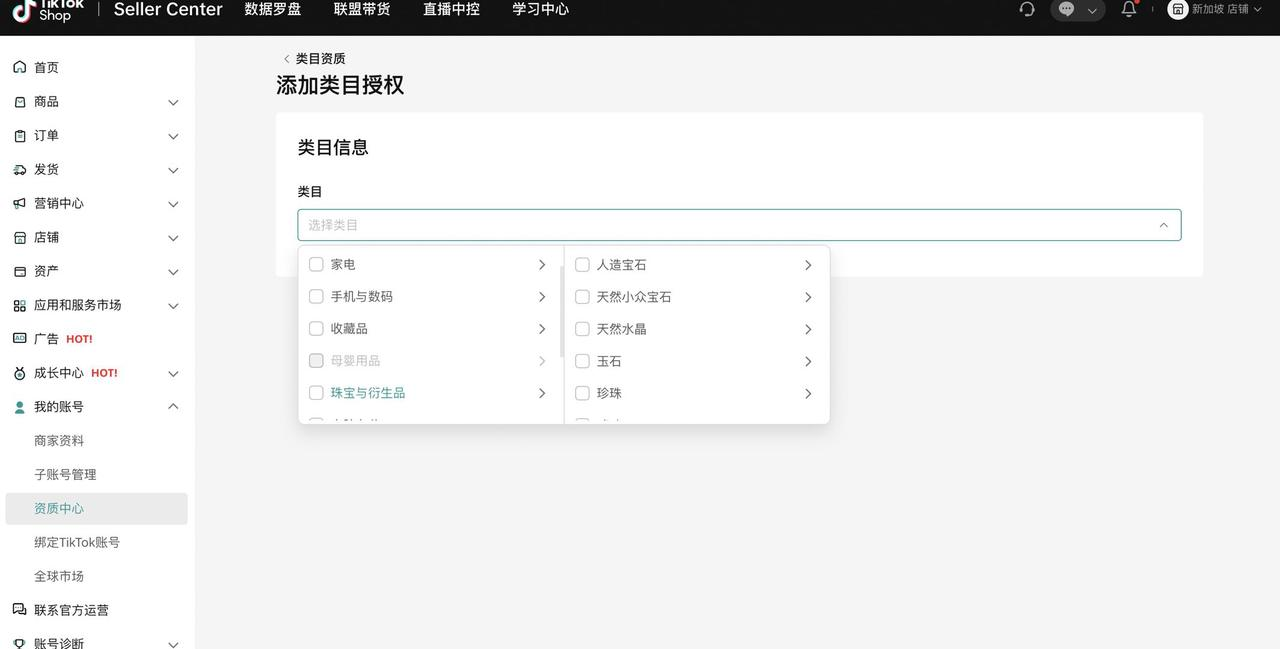Open the 直播中控 menu item
Screen dimensions: 1280x649
point(450,9)
